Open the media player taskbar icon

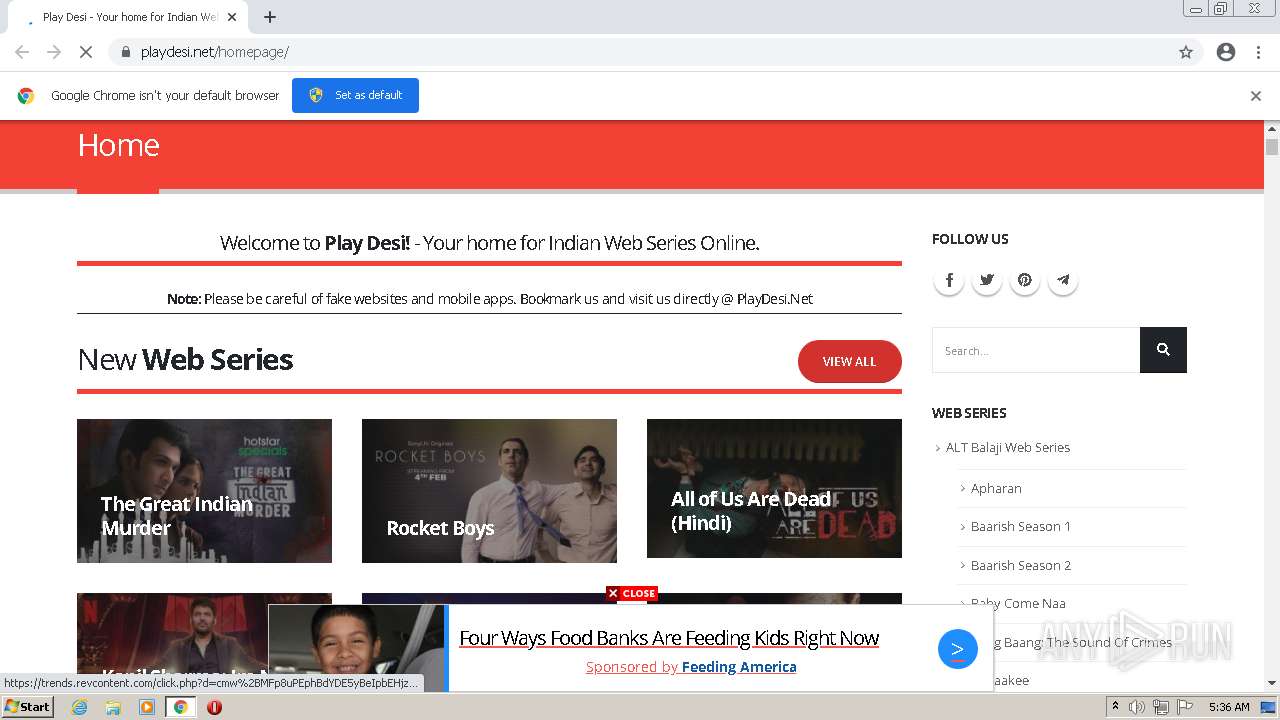147,707
